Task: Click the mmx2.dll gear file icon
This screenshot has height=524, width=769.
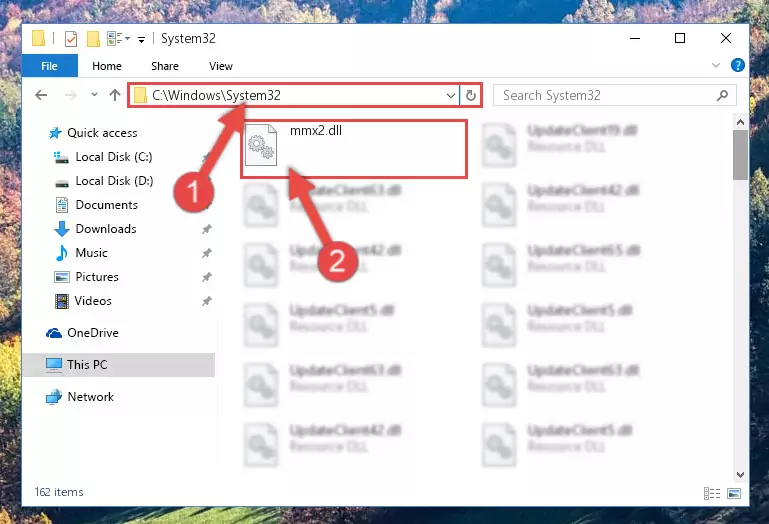Action: point(261,145)
